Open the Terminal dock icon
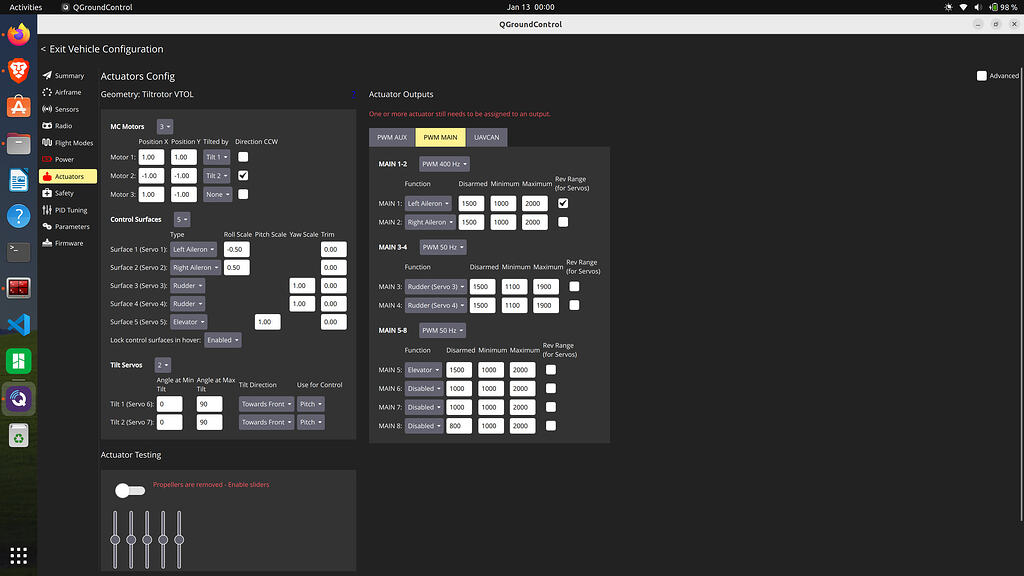 [x=18, y=251]
